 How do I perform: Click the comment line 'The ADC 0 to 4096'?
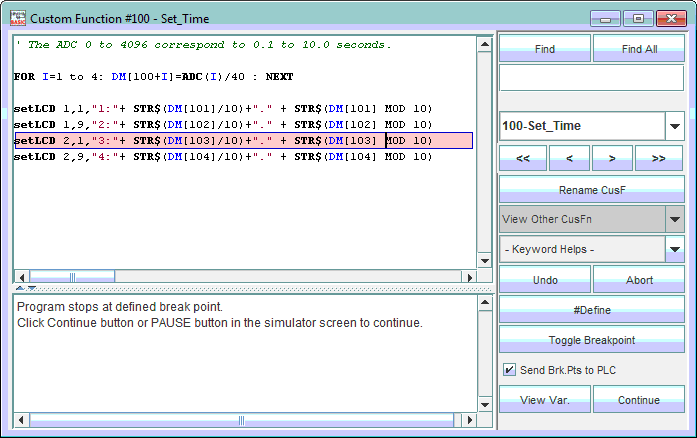coord(203,44)
